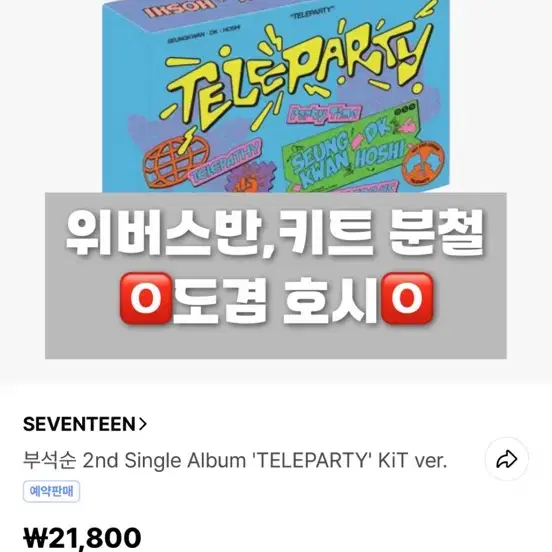Click the pink Party Time sticker
Screen dimensions: 552x552
click(324, 113)
